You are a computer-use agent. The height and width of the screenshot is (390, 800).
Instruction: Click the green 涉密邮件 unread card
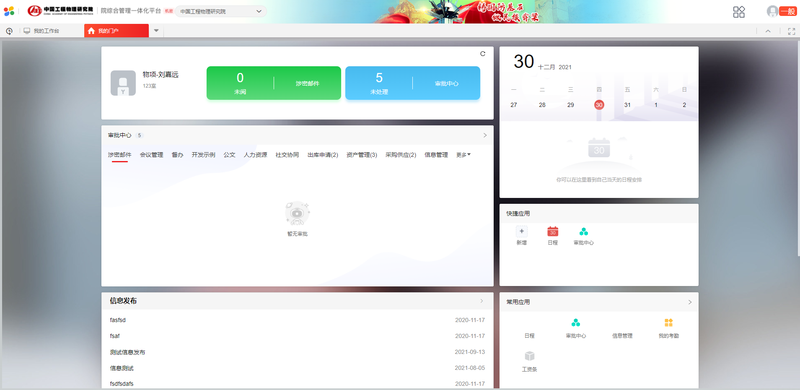click(x=273, y=83)
